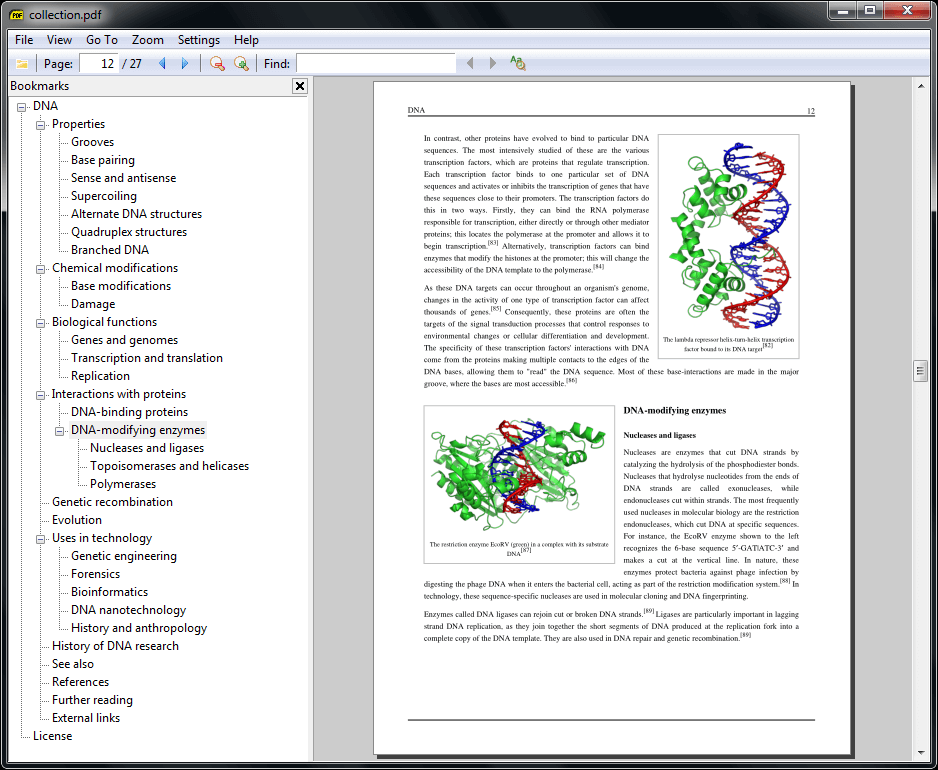This screenshot has height=770, width=938.
Task: Click the Zoom in magnifier icon
Action: 241,64
